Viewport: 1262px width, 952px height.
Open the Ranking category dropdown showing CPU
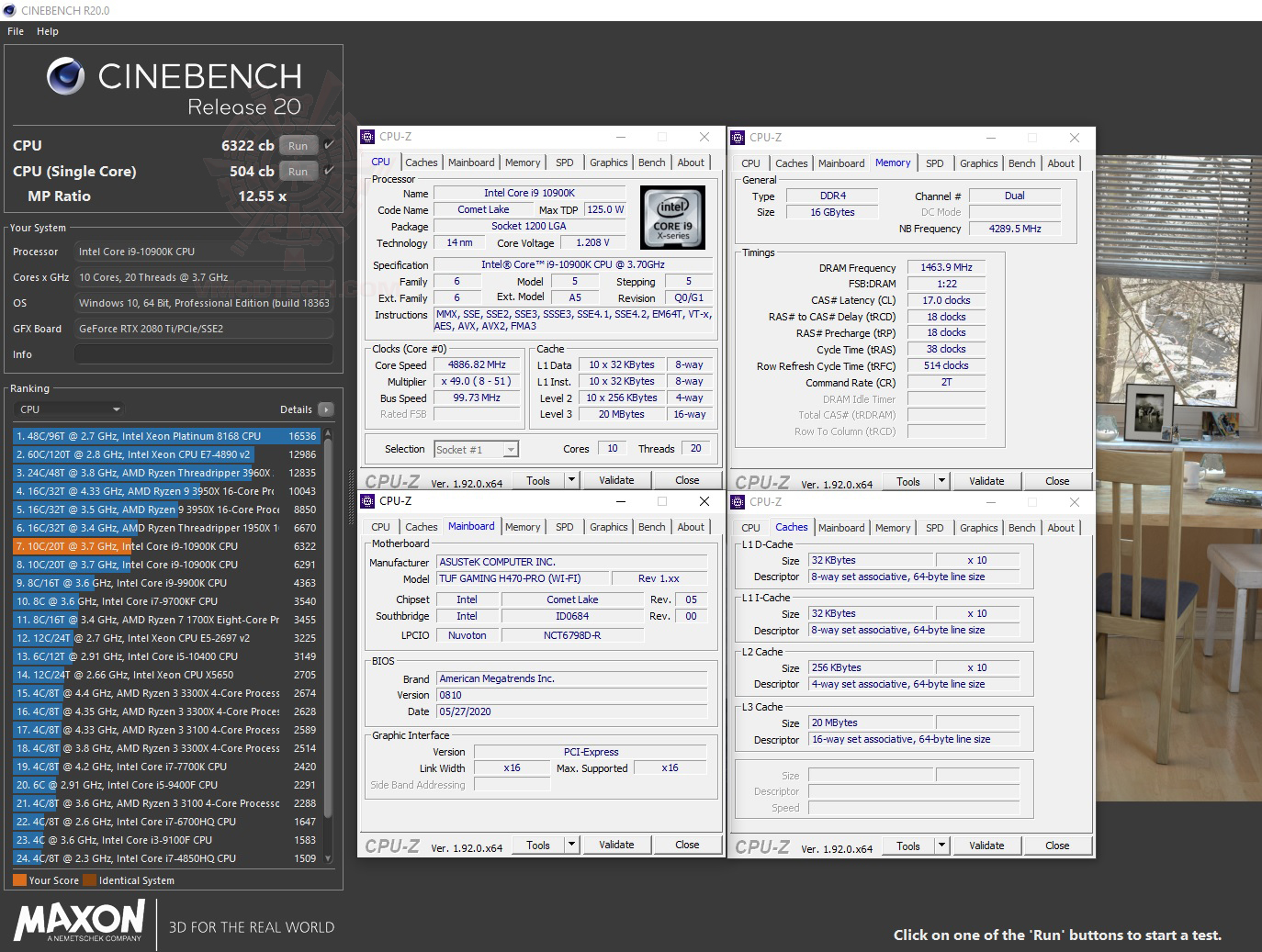(x=69, y=409)
